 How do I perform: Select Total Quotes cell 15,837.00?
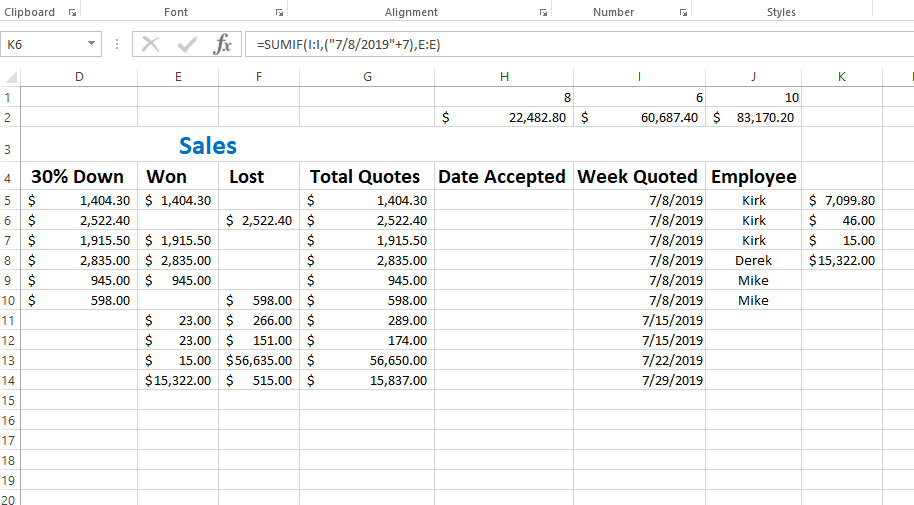click(x=367, y=380)
